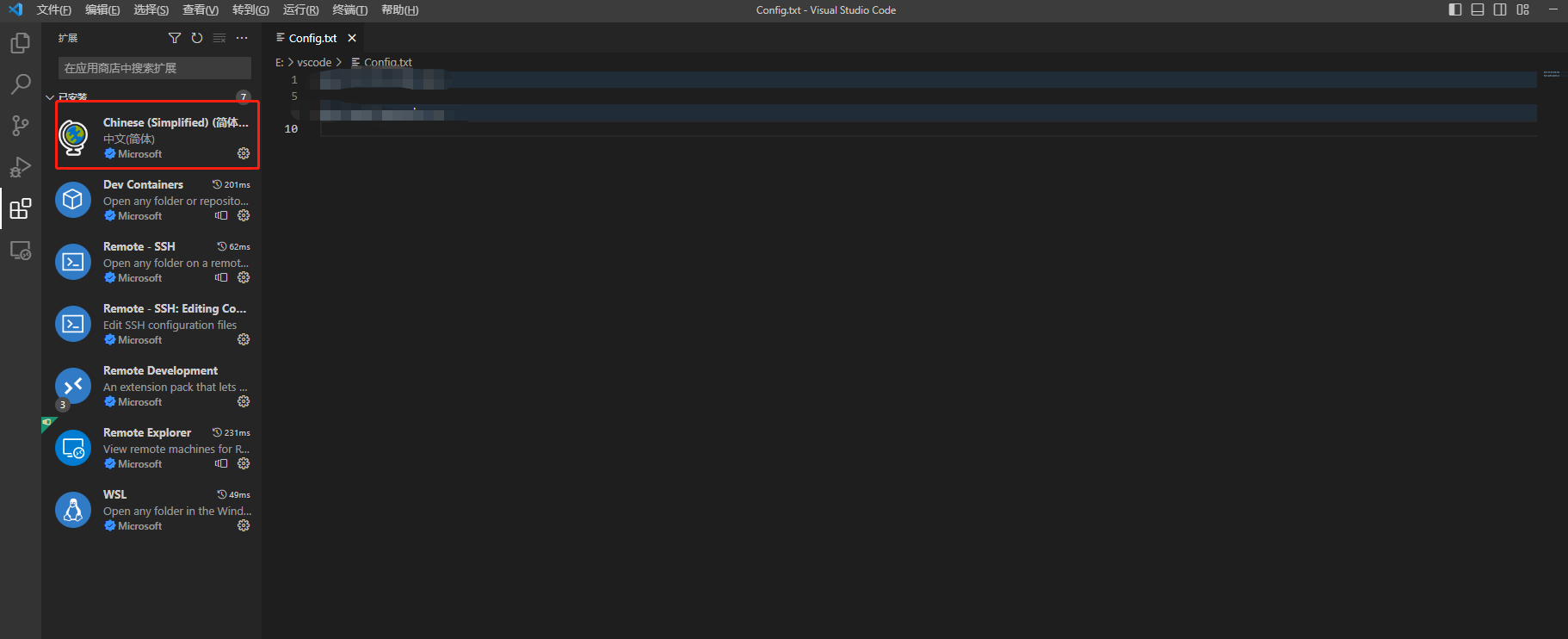Open the 转到(G) menu
Image resolution: width=1568 pixels, height=639 pixels.
pos(250,10)
